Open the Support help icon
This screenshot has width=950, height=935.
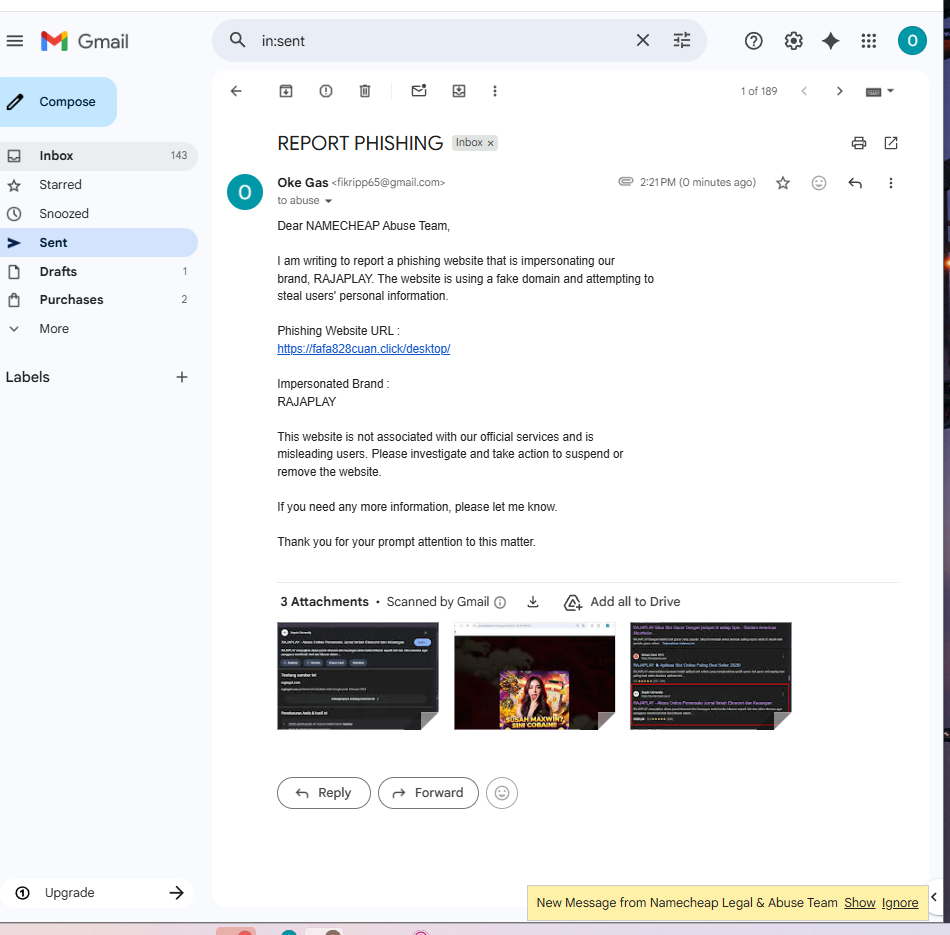754,41
